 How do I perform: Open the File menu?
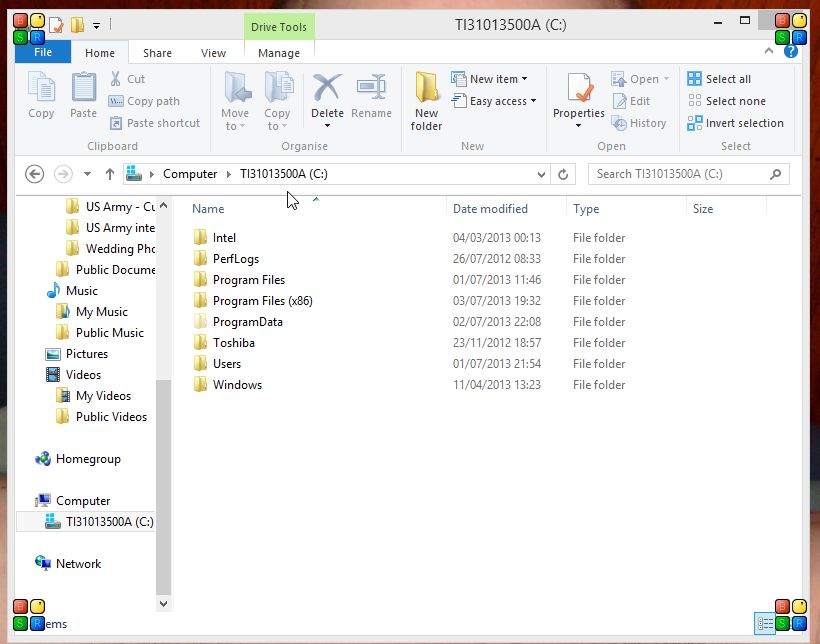pyautogui.click(x=43, y=52)
